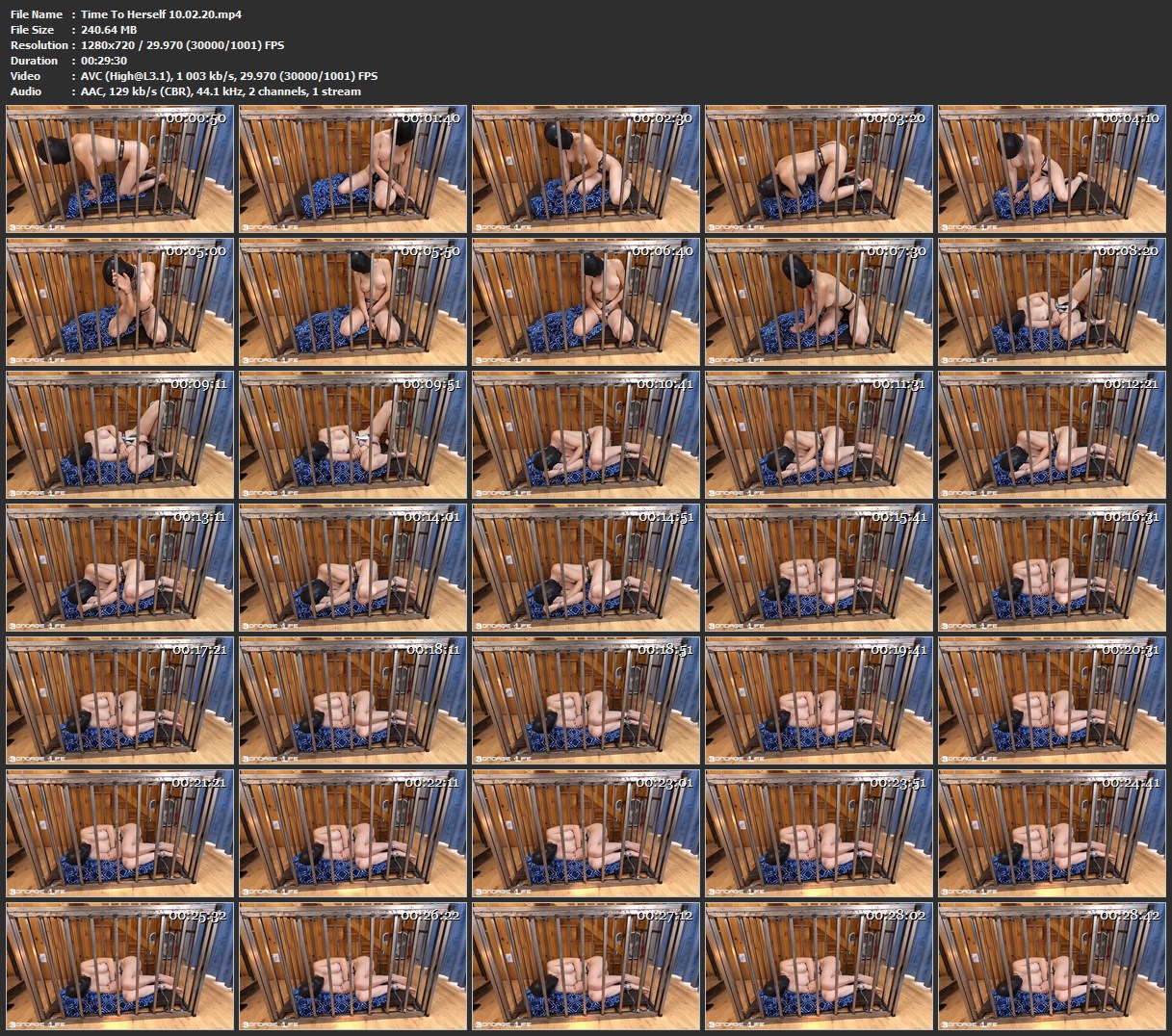Open the thumbnail stamped 00:00:50

[118, 169]
